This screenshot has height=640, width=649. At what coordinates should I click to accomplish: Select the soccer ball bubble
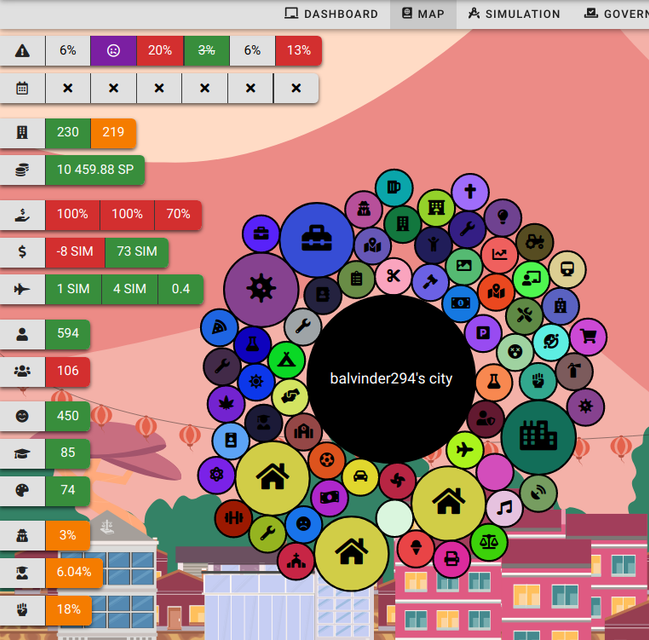point(327,460)
